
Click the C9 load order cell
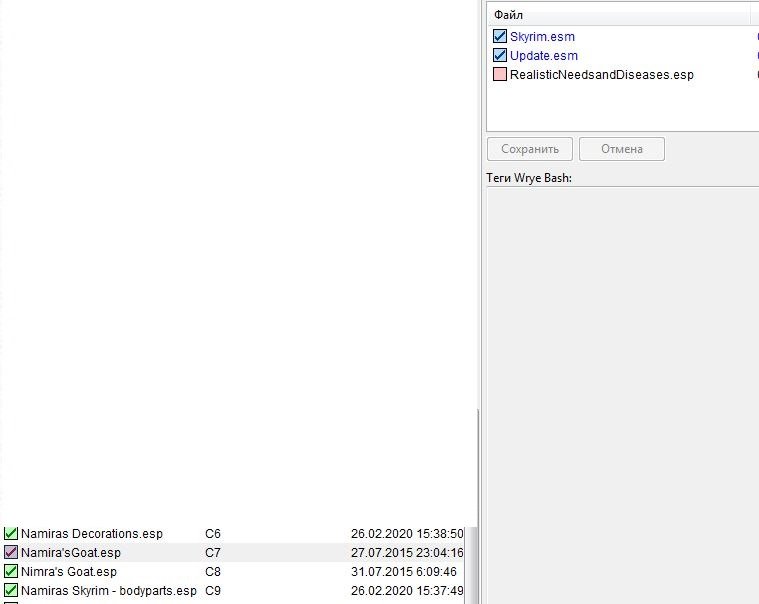(213, 591)
